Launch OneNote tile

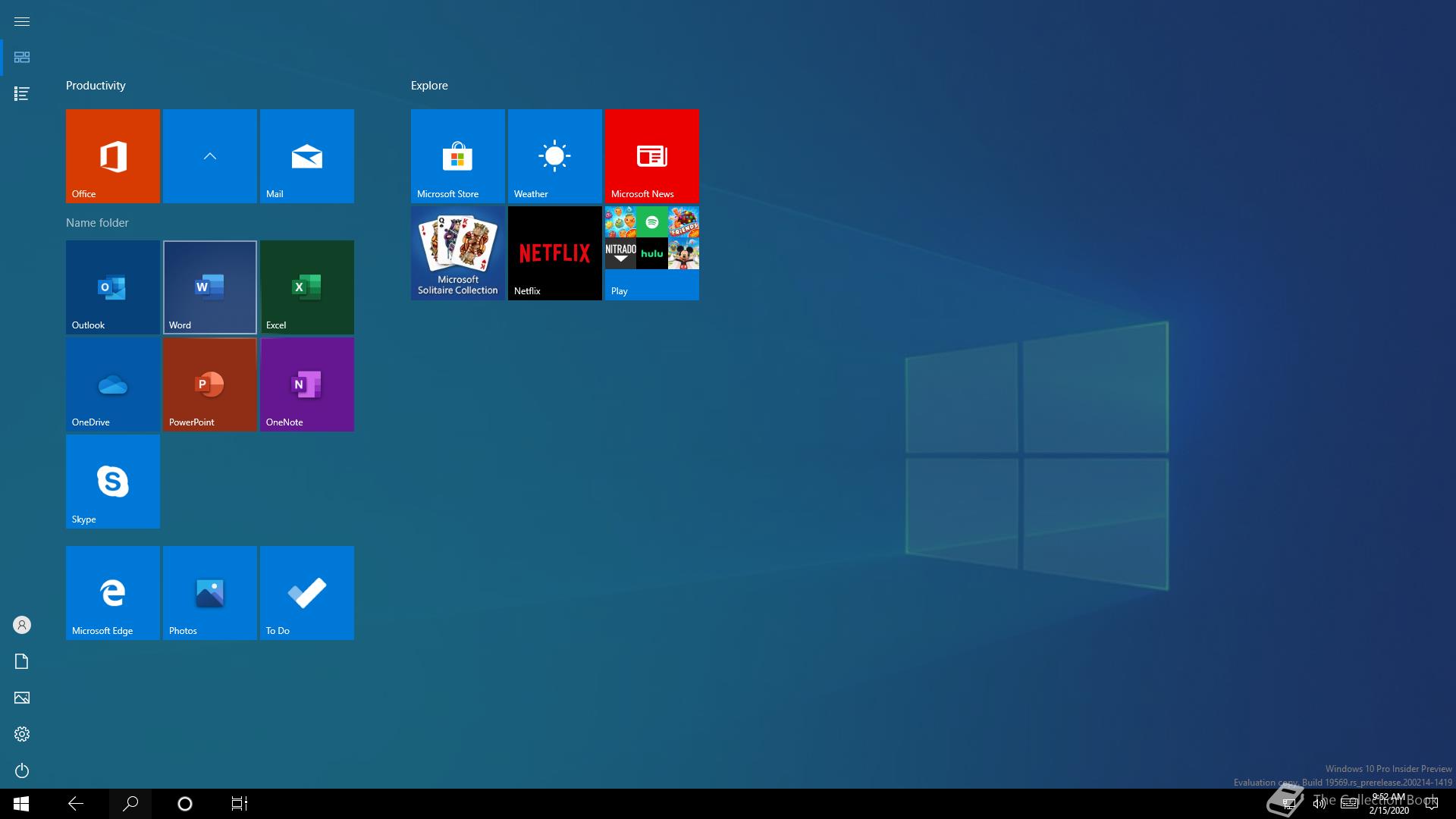(306, 384)
